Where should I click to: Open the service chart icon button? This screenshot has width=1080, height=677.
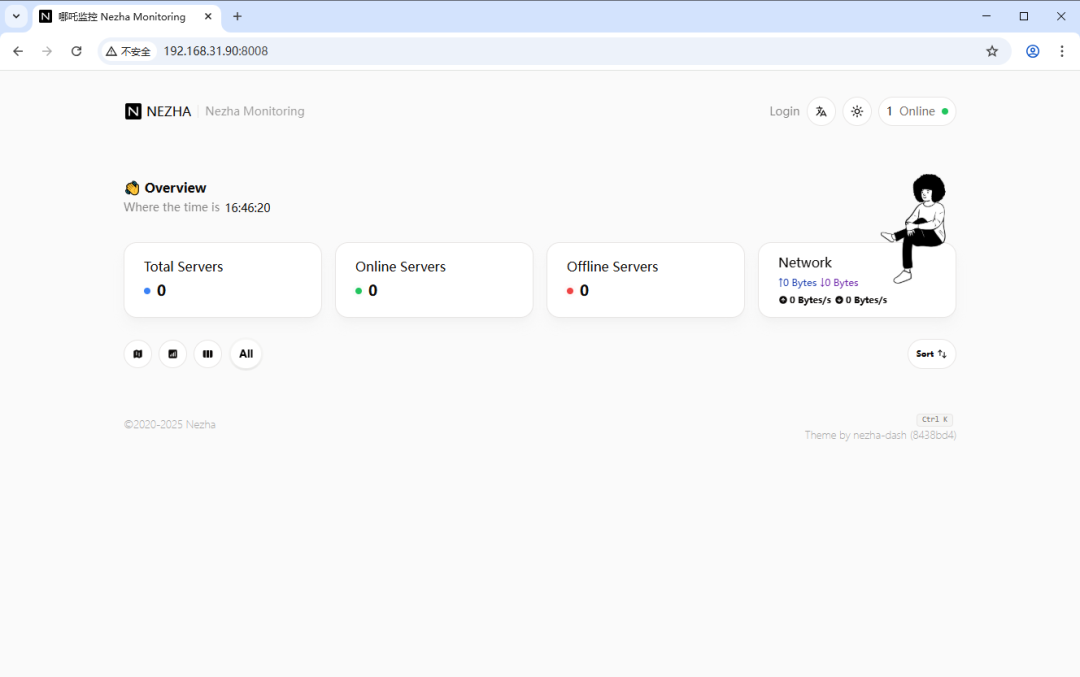coord(173,354)
